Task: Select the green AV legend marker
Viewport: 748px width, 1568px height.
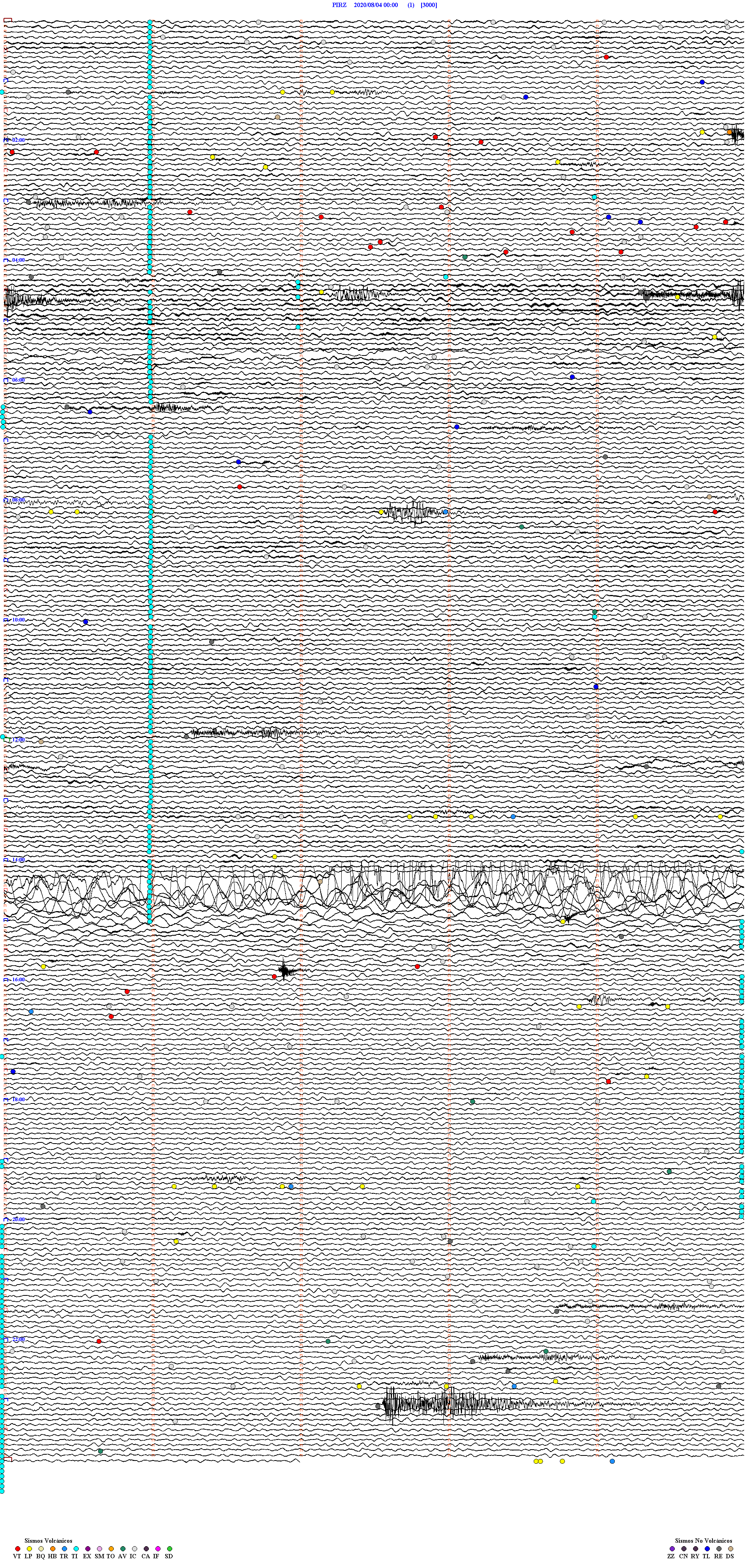Action: pyautogui.click(x=123, y=1549)
